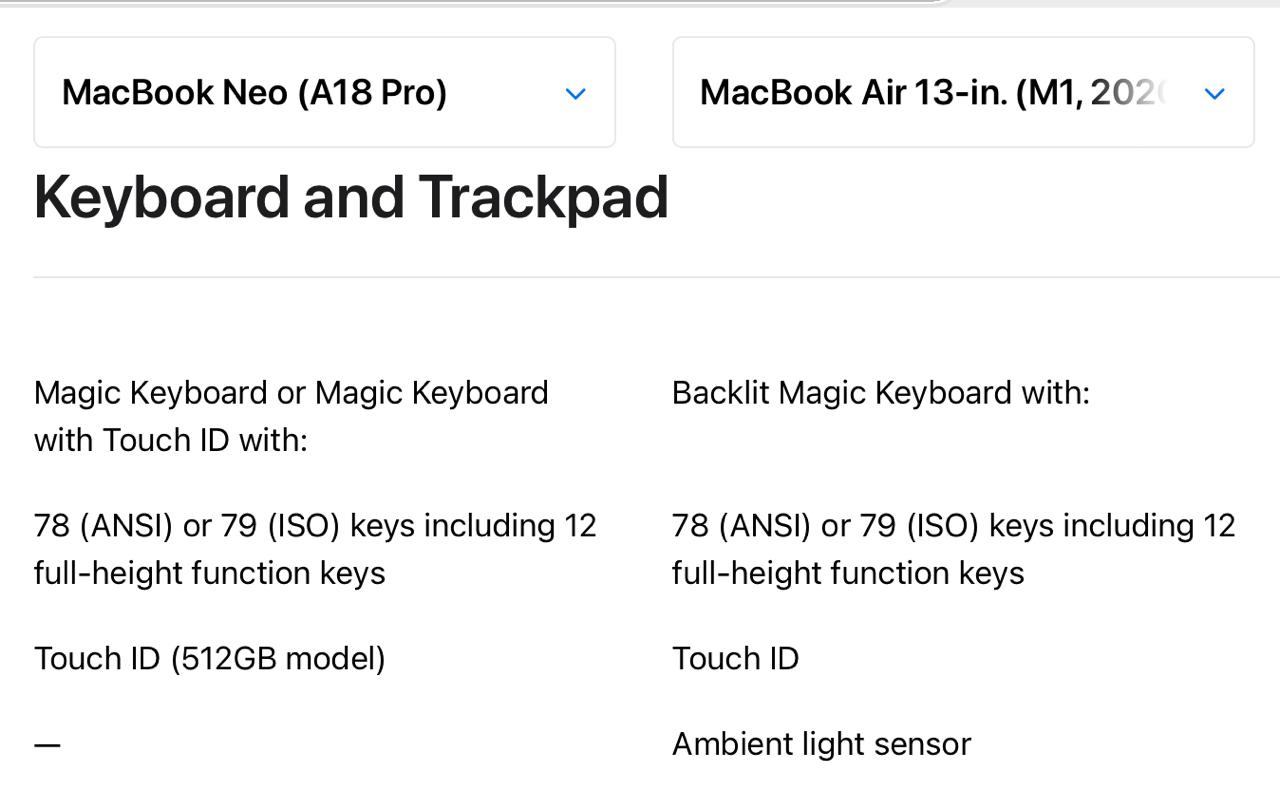1280x790 pixels.
Task: Open the MacBook Neo (A18 Pro) model selector
Action: [x=324, y=93]
